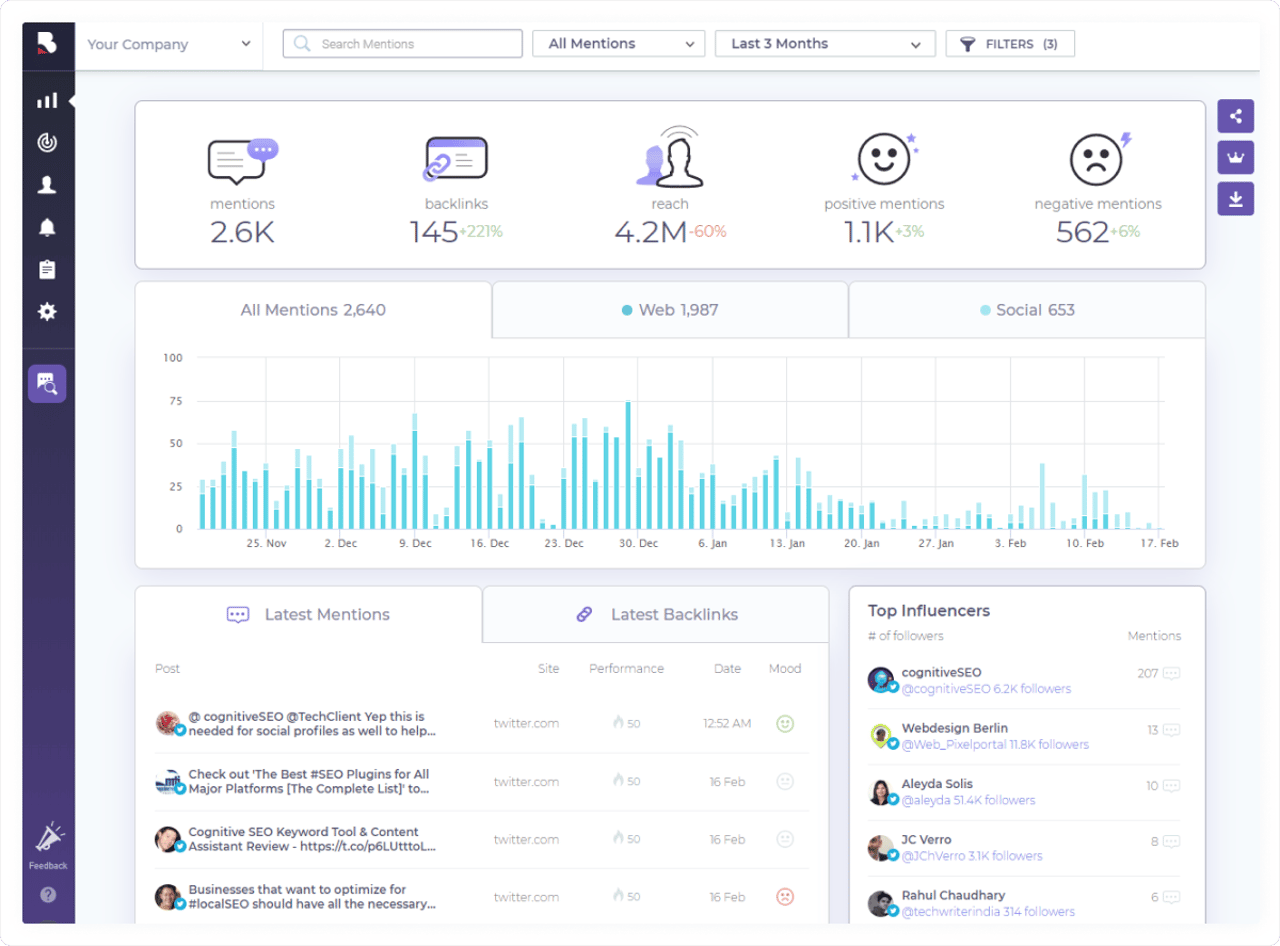The height and width of the screenshot is (946, 1280).
Task: Click chat icon beside Aleyda Solis's 10 mentions
Action: point(1172,786)
